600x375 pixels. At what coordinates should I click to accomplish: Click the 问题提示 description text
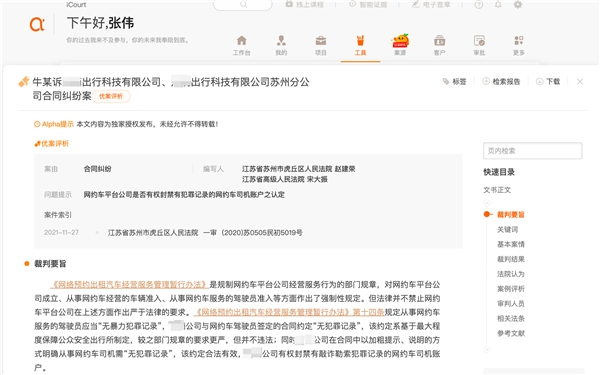tap(184, 194)
